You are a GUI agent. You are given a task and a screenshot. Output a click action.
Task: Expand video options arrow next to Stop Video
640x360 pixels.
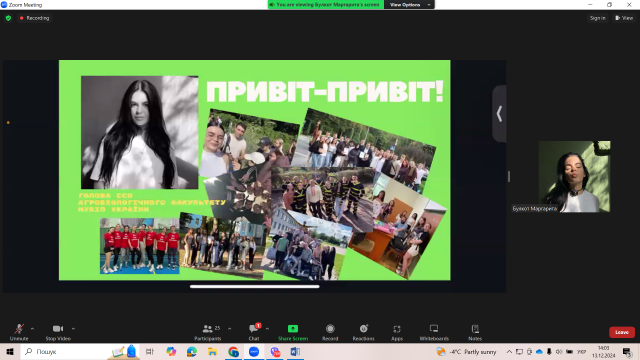73,329
